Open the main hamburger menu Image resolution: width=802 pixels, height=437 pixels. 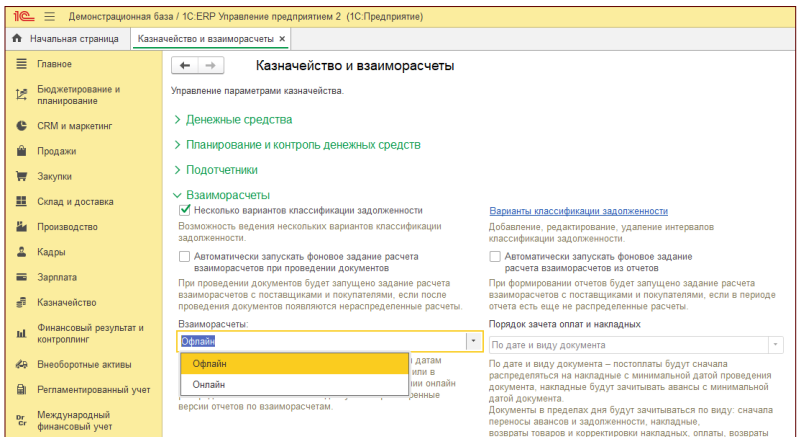pyautogui.click(x=50, y=16)
